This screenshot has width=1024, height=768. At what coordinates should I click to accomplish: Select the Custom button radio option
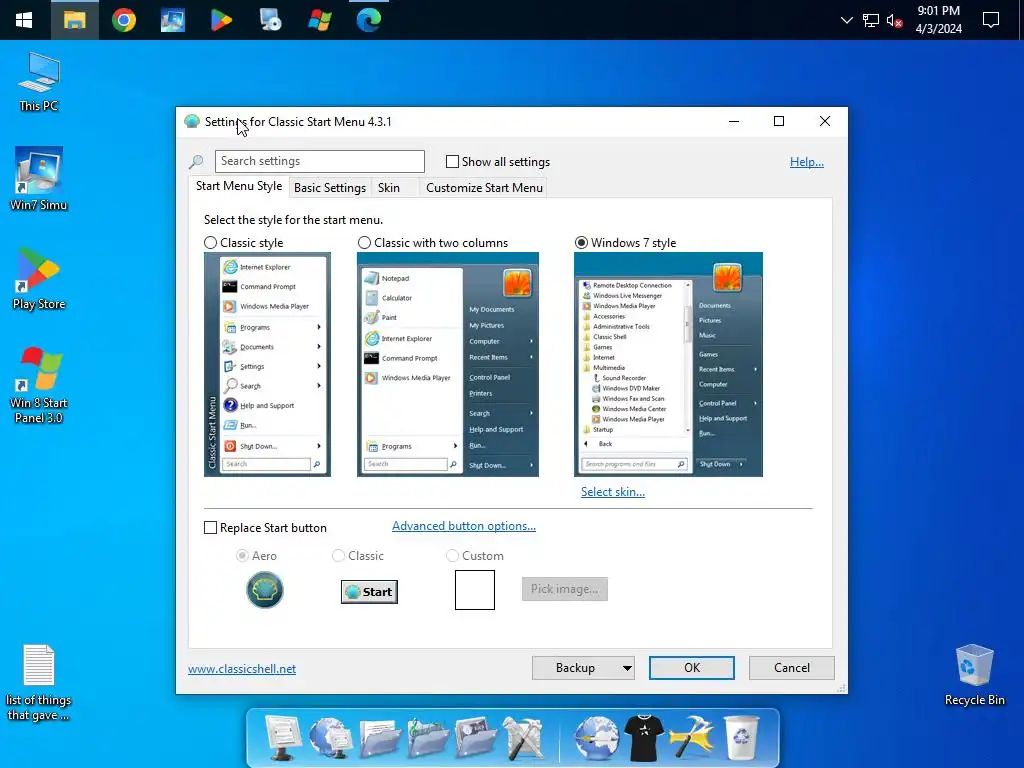452,556
